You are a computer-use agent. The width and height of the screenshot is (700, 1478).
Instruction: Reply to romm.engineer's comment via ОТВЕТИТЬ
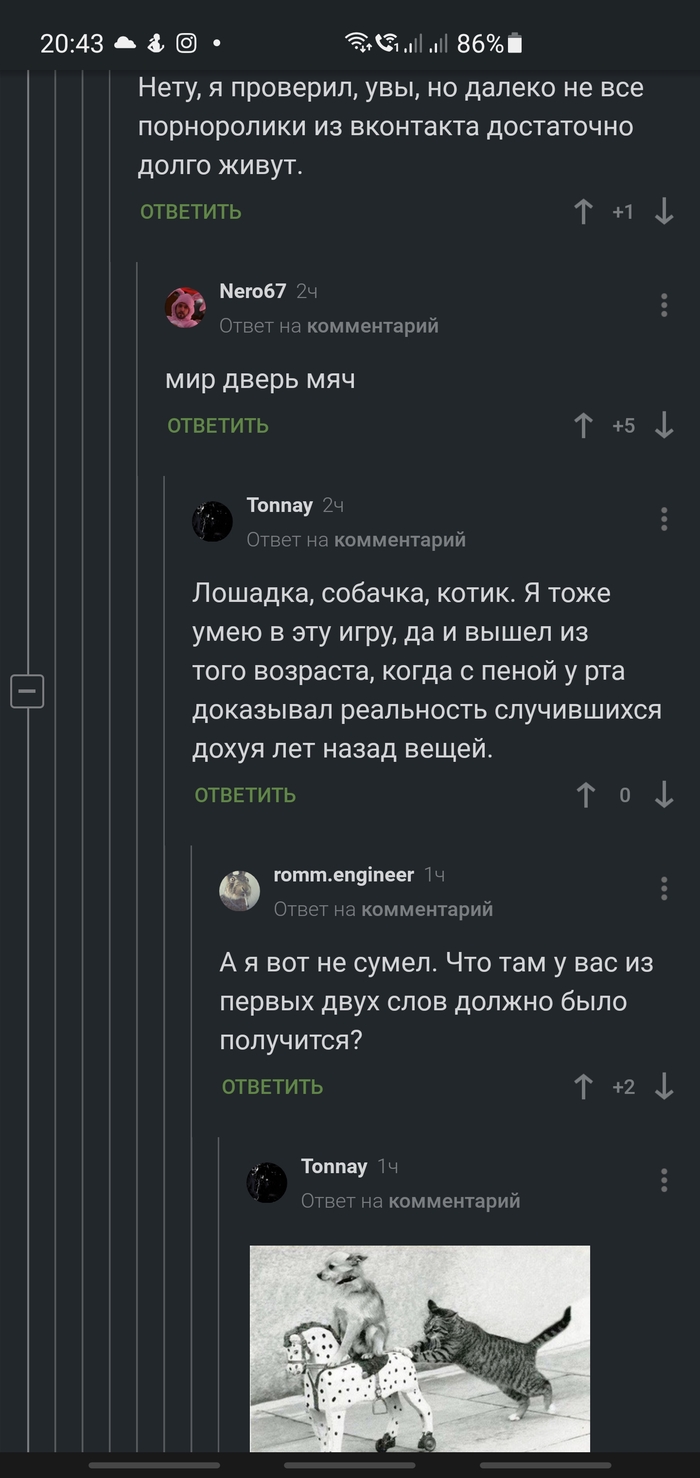pos(272,1087)
